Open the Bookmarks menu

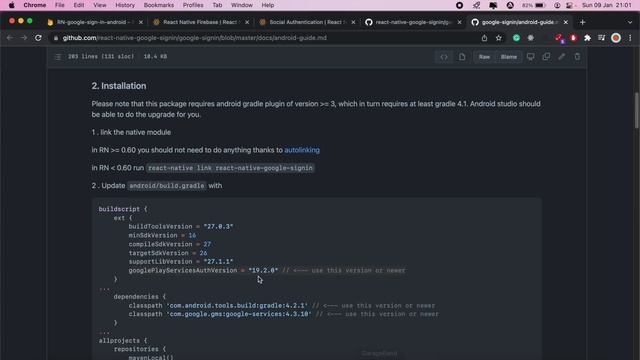(x=159, y=5)
